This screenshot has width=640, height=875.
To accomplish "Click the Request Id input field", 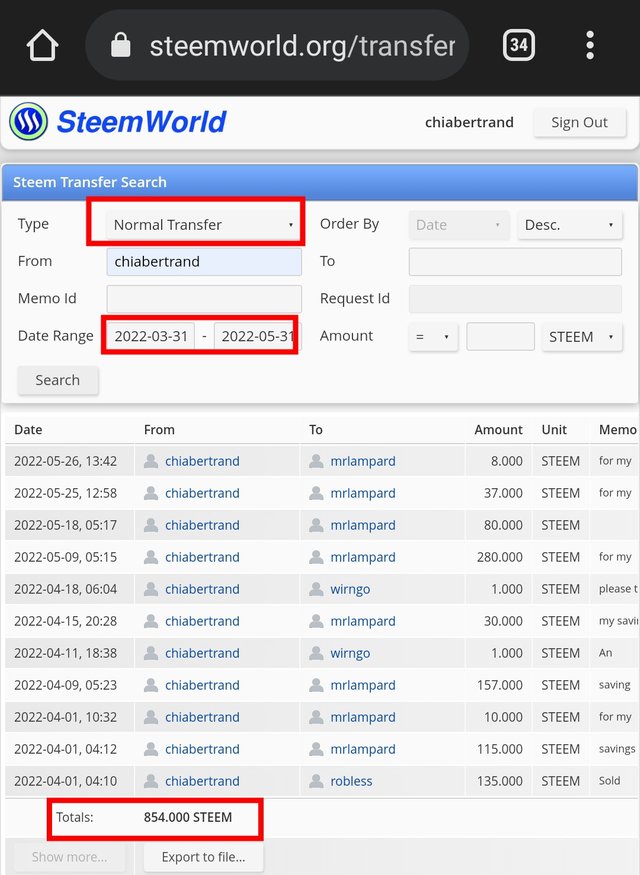I will 515,299.
